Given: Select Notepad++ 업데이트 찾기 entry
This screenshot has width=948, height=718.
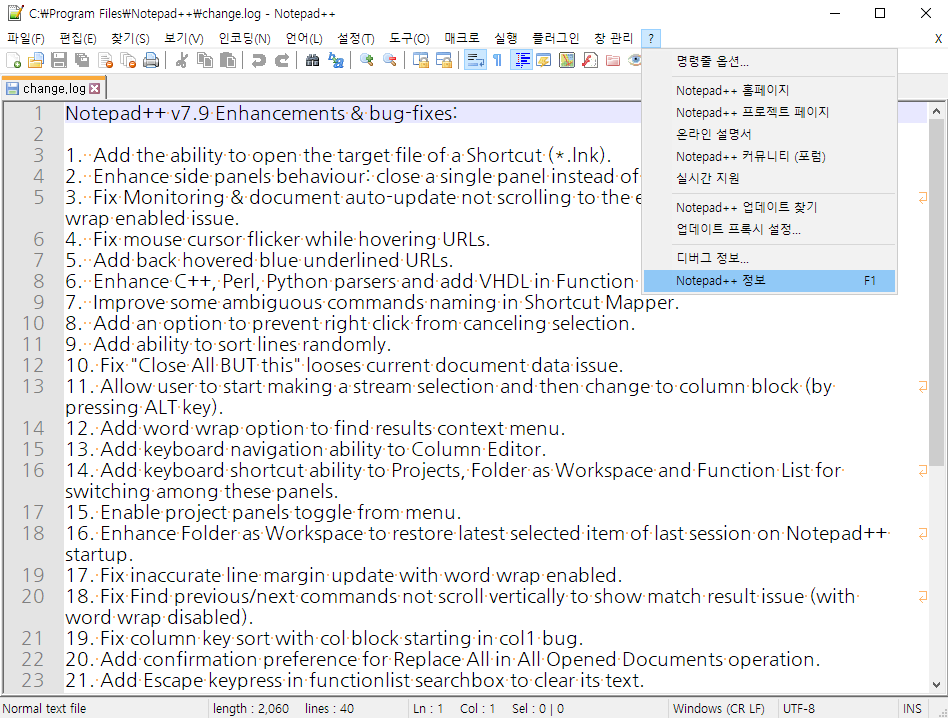Looking at the screenshot, I should 769,207.
